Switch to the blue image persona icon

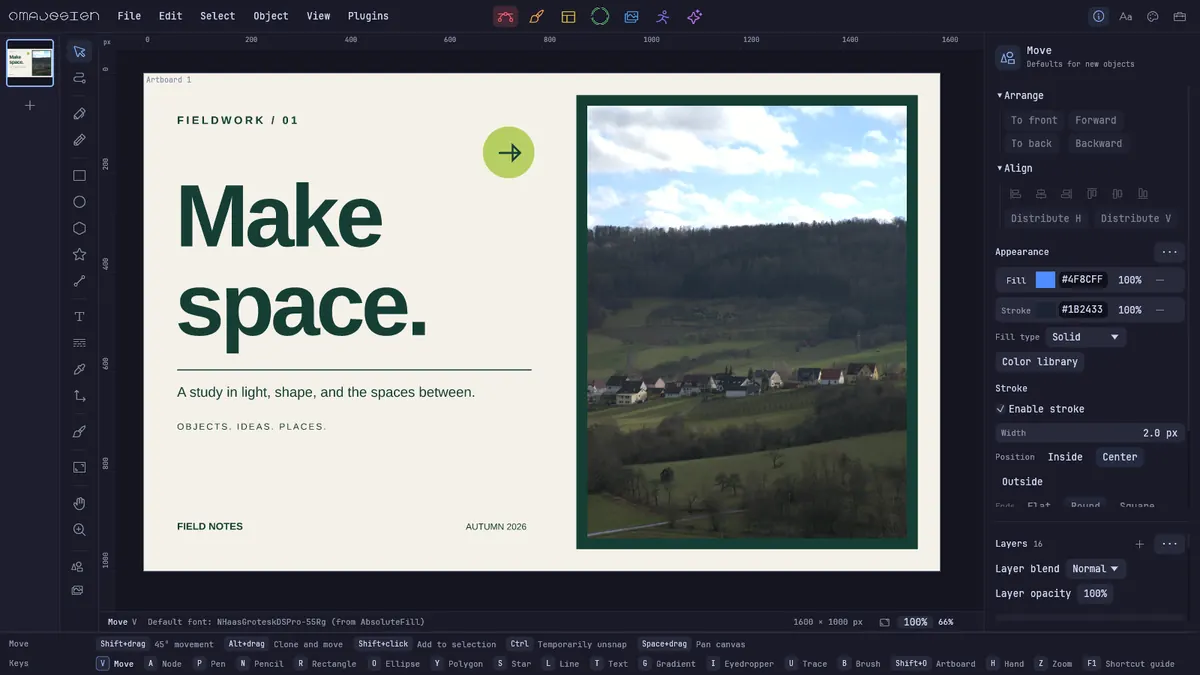point(631,16)
